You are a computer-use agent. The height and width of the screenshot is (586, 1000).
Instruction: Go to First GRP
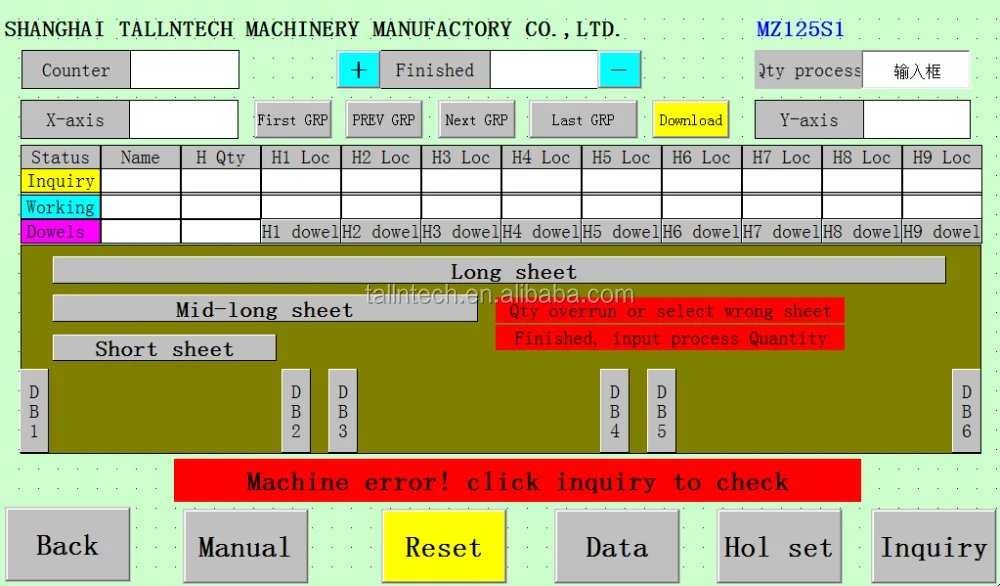click(292, 120)
